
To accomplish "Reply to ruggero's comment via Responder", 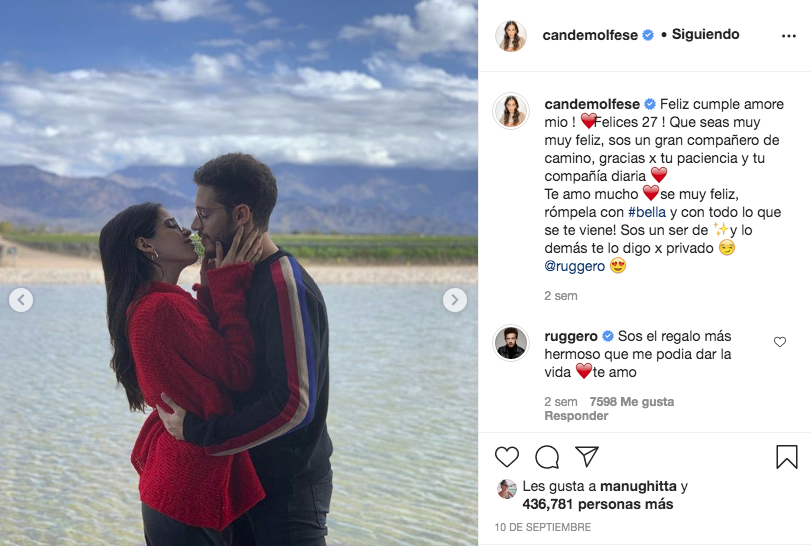I will (x=576, y=416).
